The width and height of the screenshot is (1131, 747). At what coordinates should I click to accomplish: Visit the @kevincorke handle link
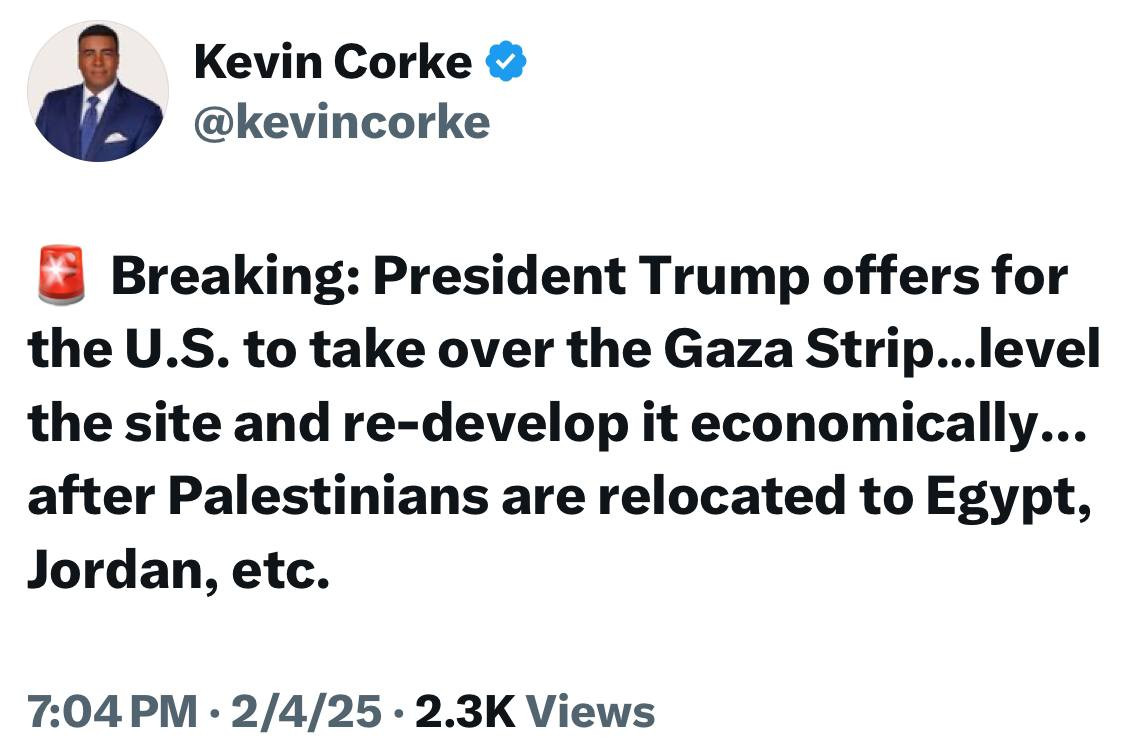[341, 122]
